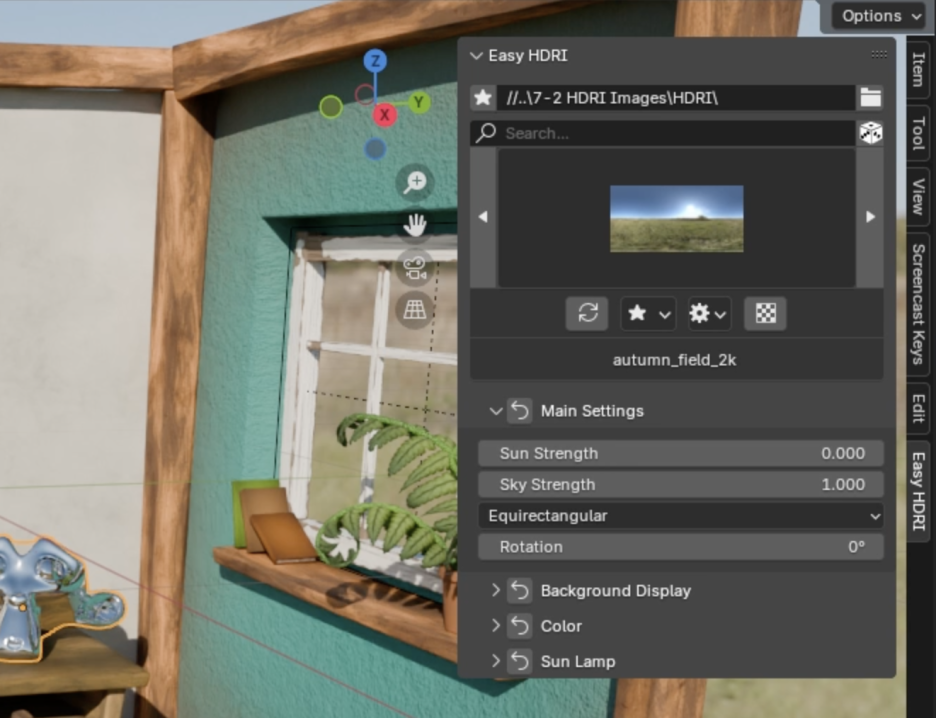Open the Edit sidebar tab
936x718 pixels.
pyautogui.click(x=919, y=408)
